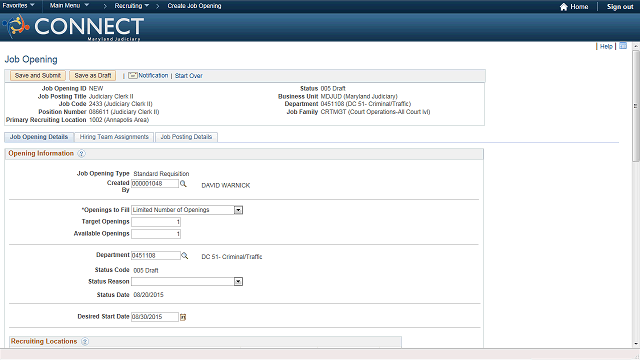This screenshot has height=360, width=640.
Task: Click Create Job Opening breadcrumb
Action: point(194,6)
